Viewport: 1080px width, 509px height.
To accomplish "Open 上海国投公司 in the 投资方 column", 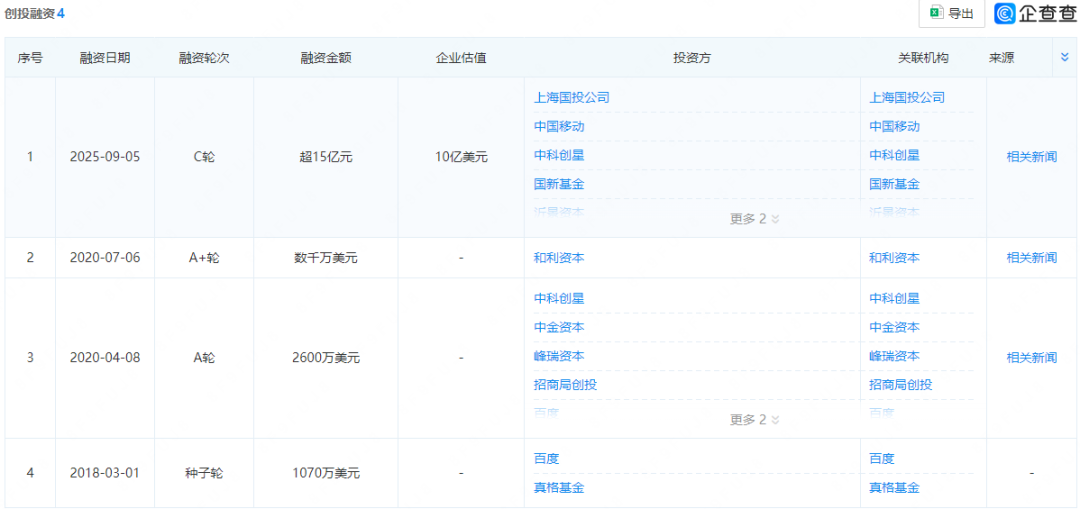I will click(571, 98).
